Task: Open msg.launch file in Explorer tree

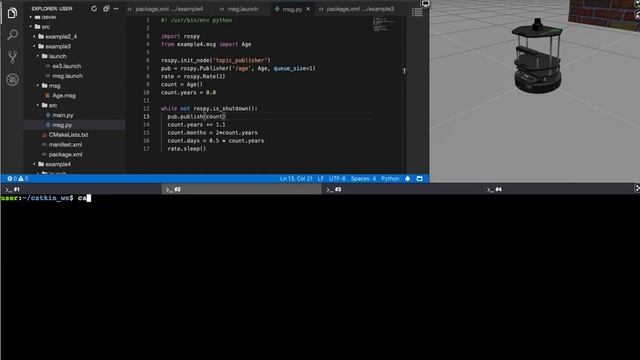Action: (67, 76)
